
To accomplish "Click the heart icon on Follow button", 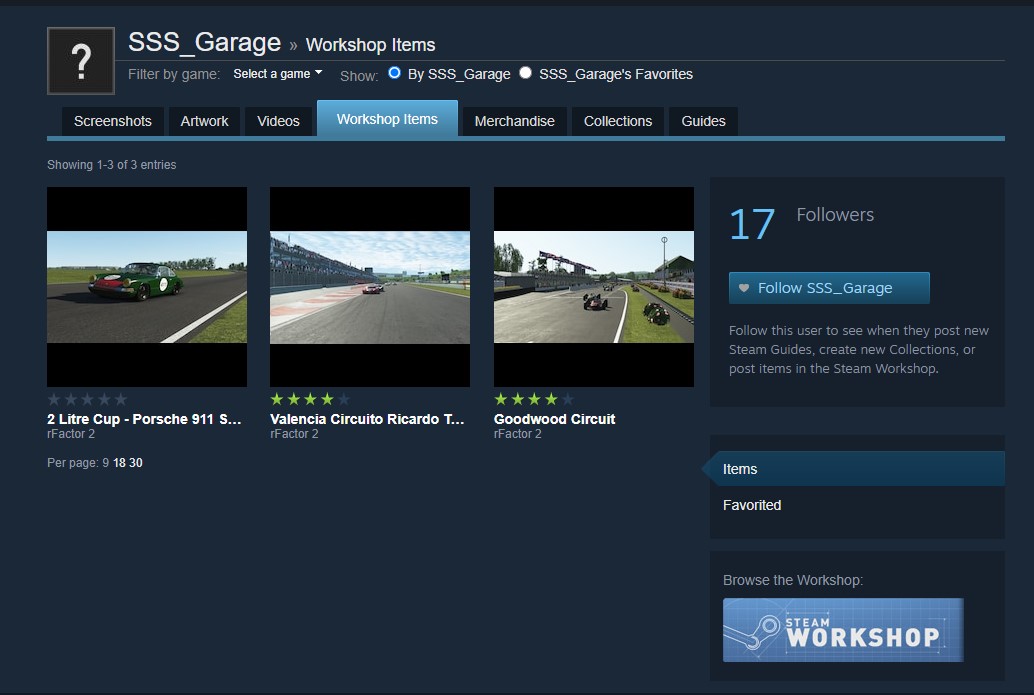I will coord(744,288).
